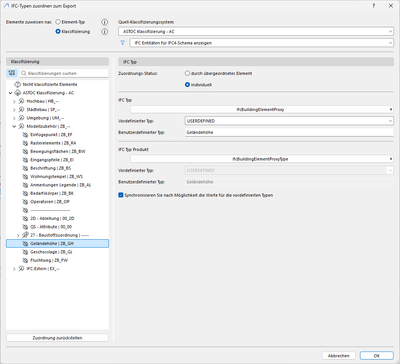The width and height of the screenshot is (400, 364).
Task: Select the Element-Typ radio button
Action: point(58,22)
